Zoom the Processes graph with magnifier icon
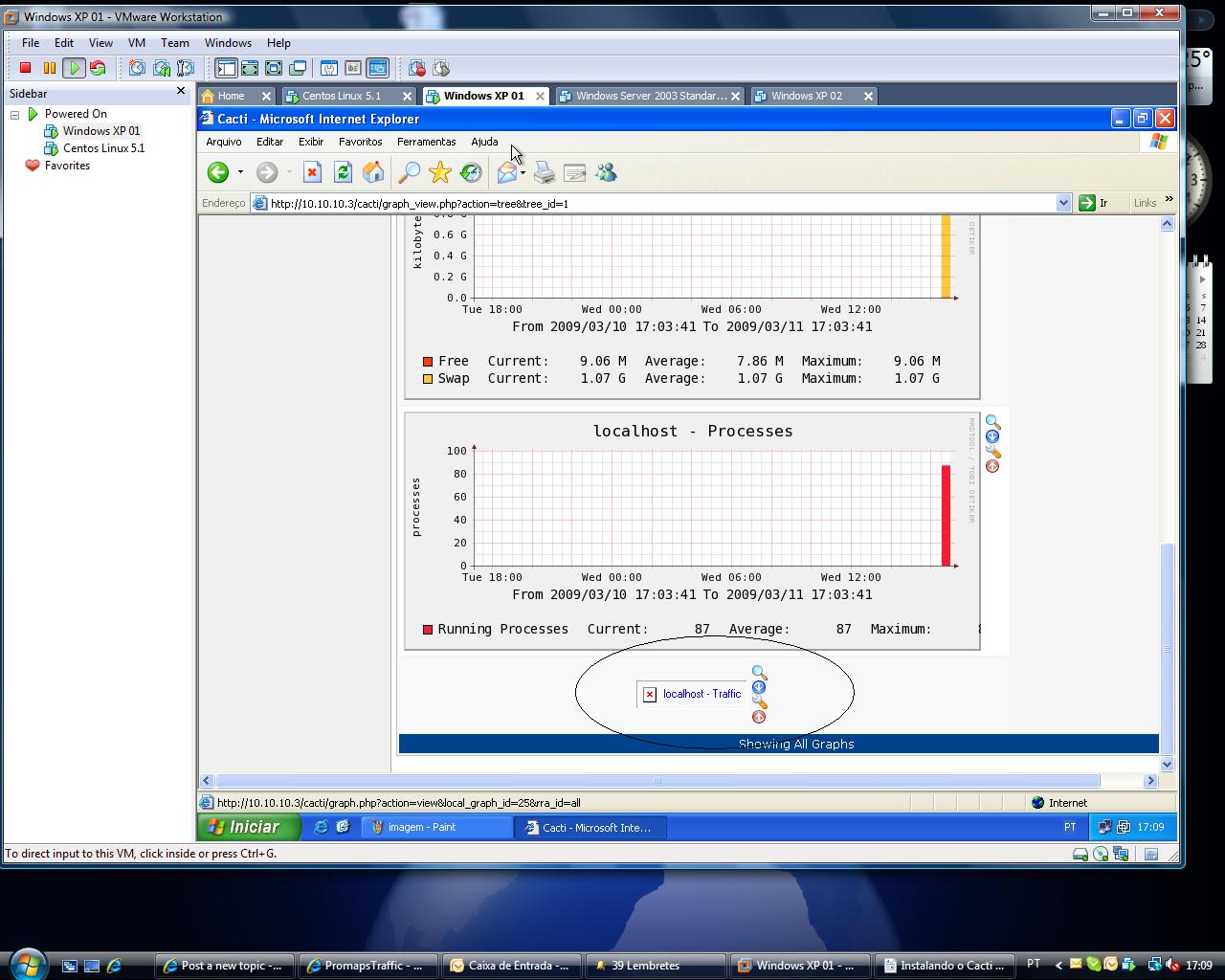The width and height of the screenshot is (1225, 980). pyautogui.click(x=992, y=422)
